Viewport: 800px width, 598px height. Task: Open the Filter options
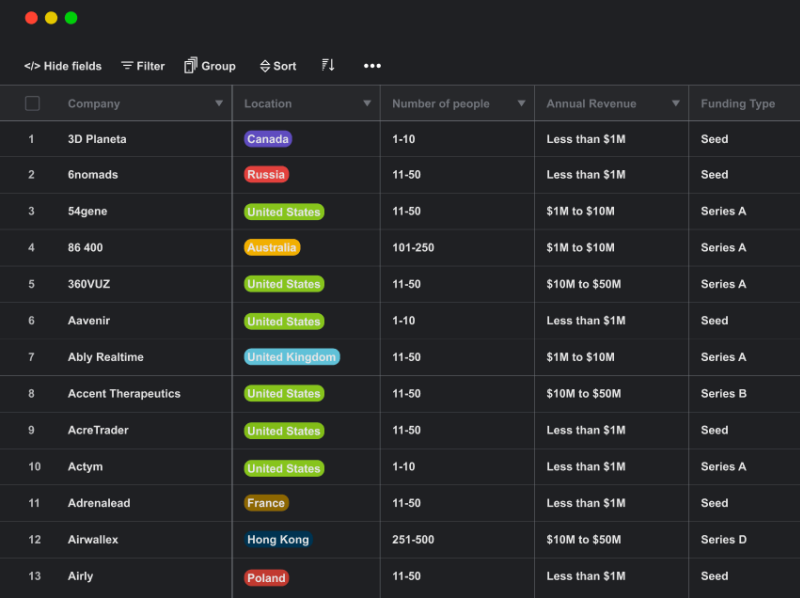click(143, 66)
